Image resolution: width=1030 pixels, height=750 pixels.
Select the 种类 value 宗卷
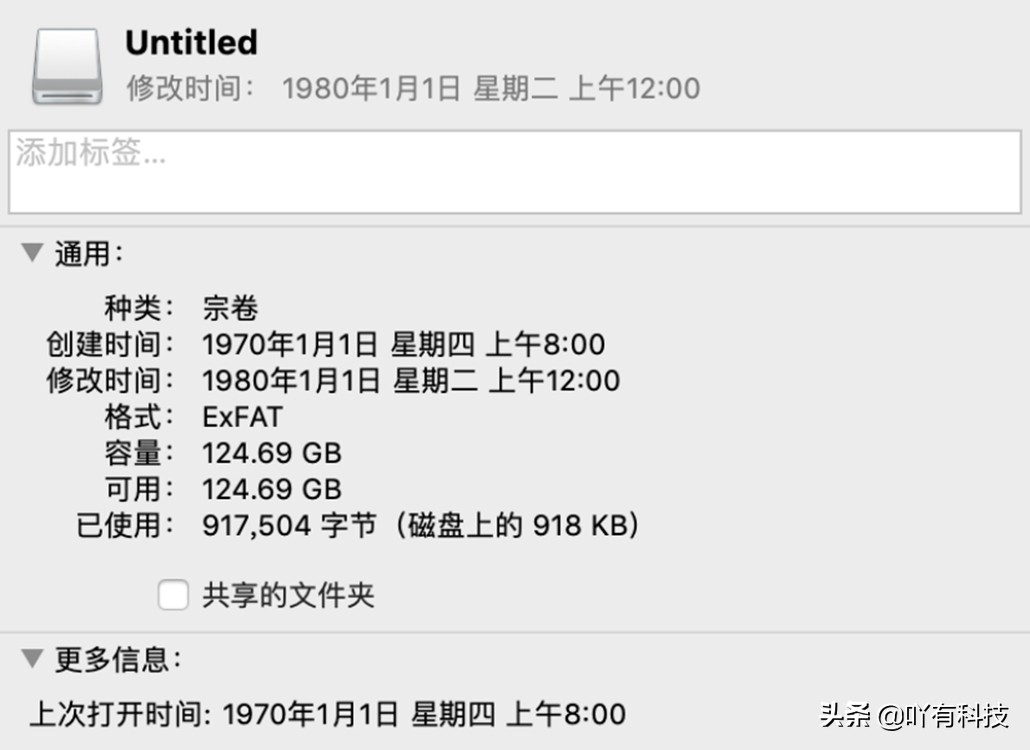[x=230, y=308]
